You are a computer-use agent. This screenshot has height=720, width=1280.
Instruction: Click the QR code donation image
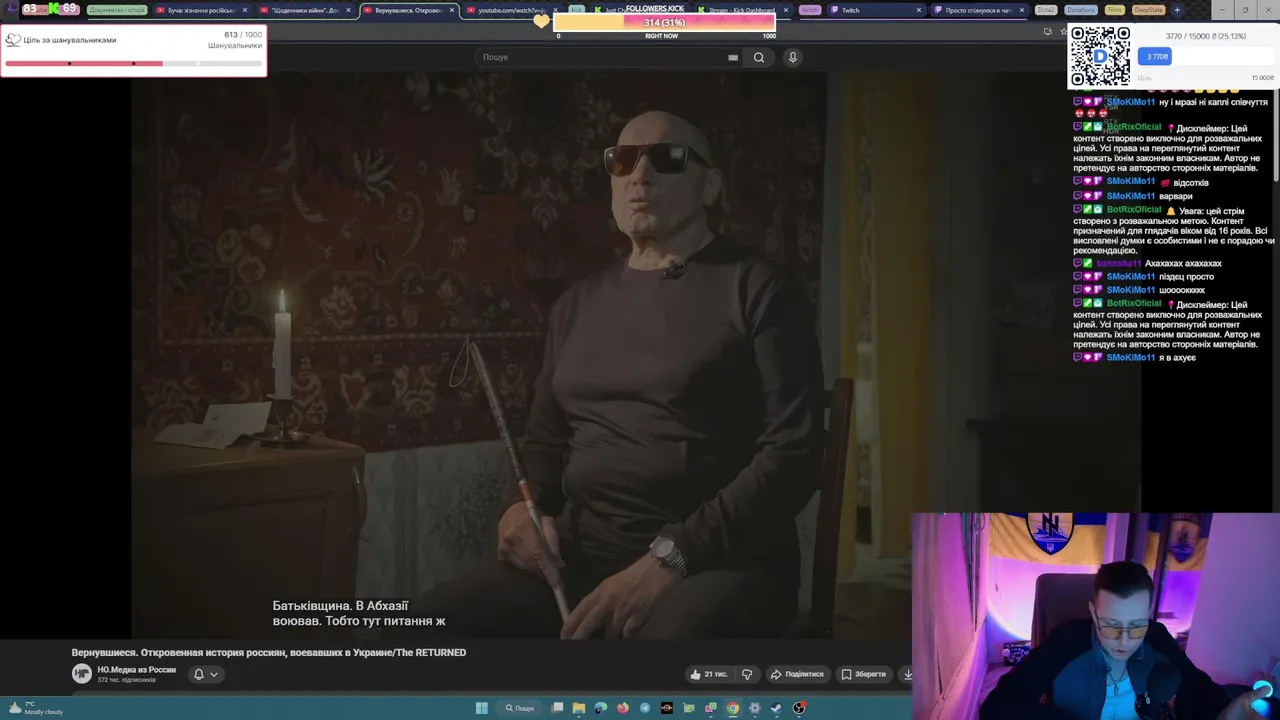tap(1100, 57)
